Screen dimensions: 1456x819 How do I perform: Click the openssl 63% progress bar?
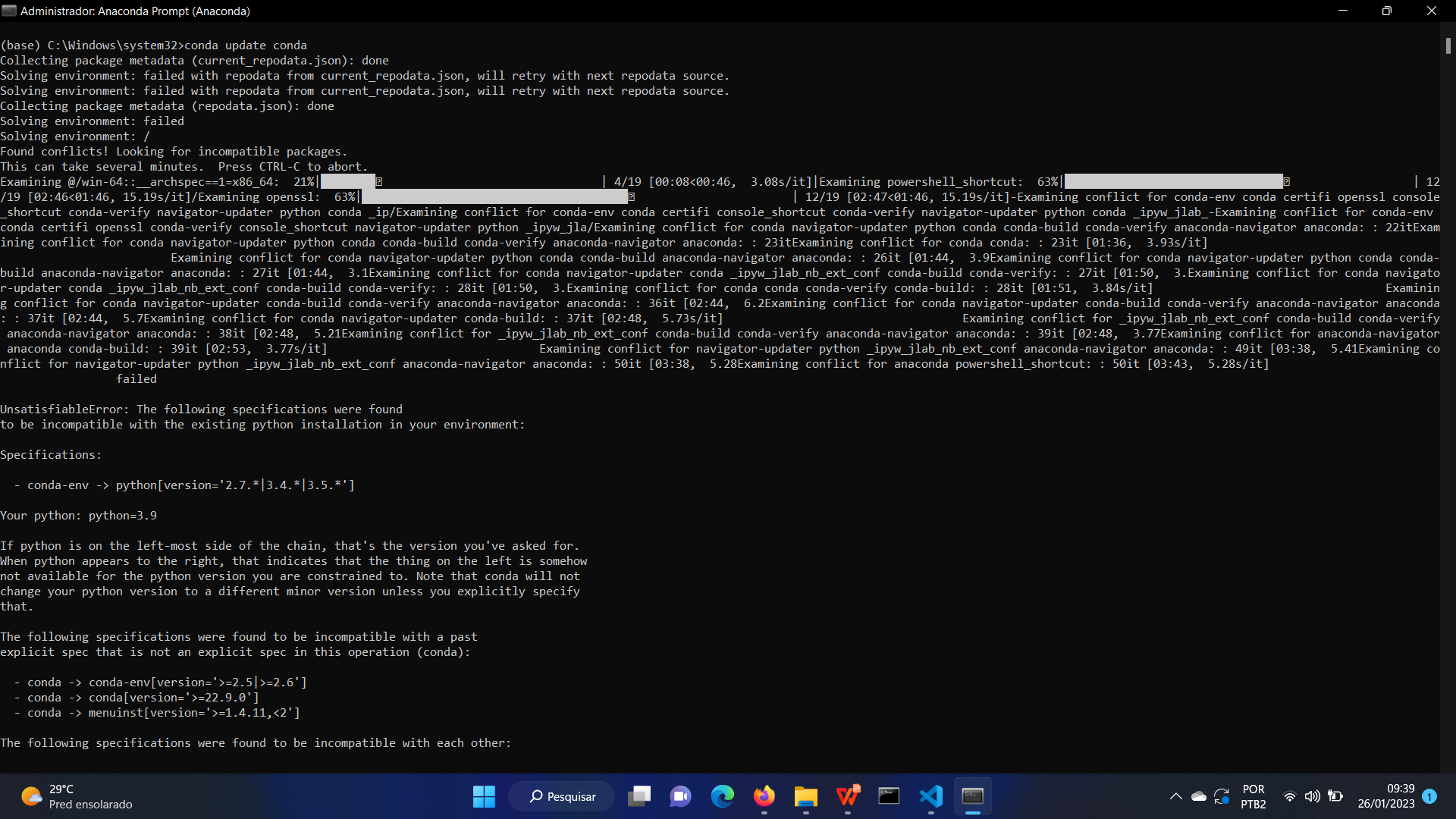click(x=497, y=196)
